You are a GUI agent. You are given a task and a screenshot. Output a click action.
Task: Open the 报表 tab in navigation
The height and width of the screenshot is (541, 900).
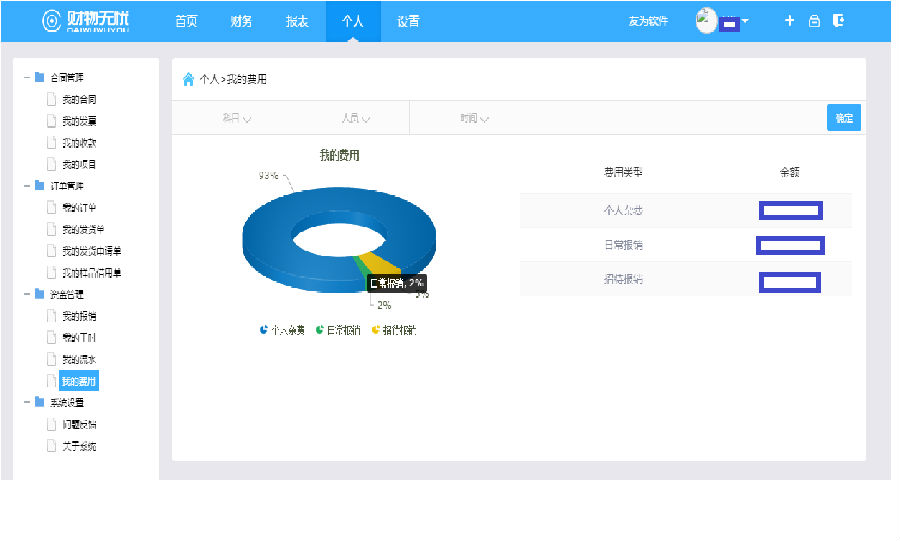[x=297, y=21]
